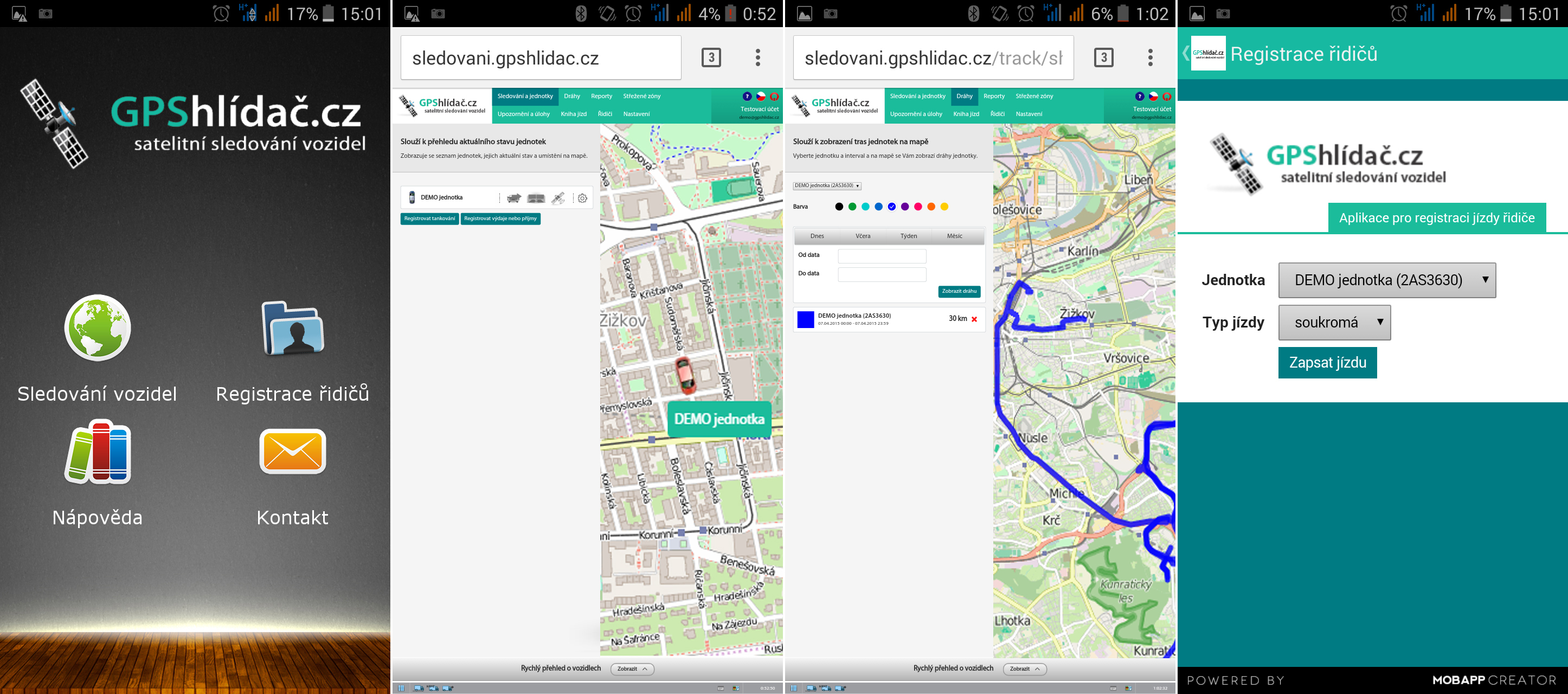The height and width of the screenshot is (694, 1568).
Task: Click the small car icon beside DEMO jednotka name
Action: point(412,197)
